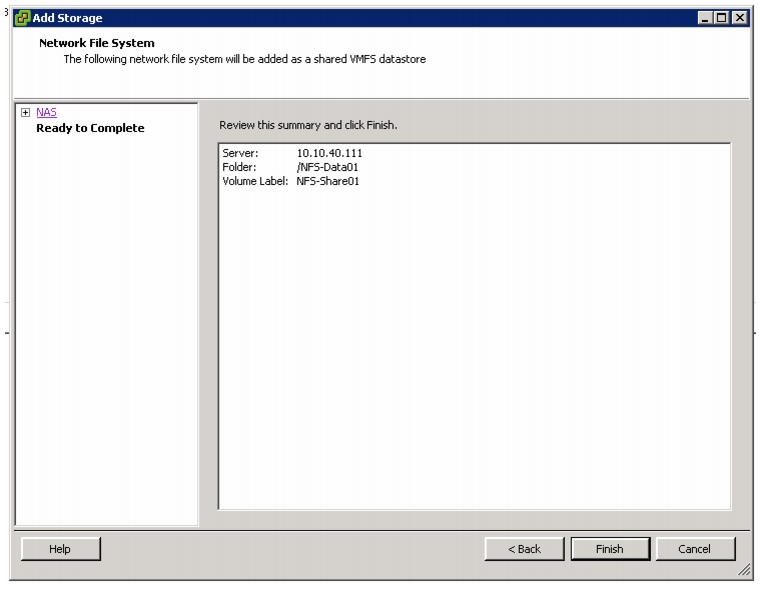The image size is (763, 592).
Task: Click Finish to add the datastore
Action: coord(610,549)
